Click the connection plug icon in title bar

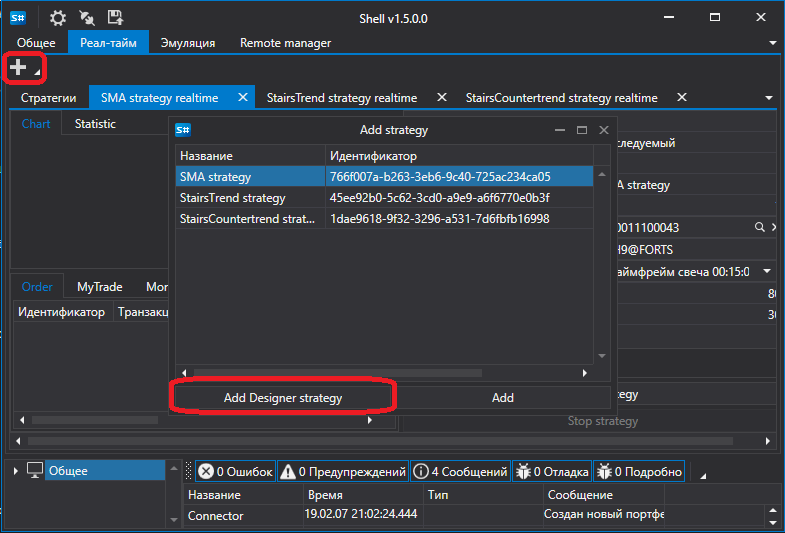click(x=87, y=19)
